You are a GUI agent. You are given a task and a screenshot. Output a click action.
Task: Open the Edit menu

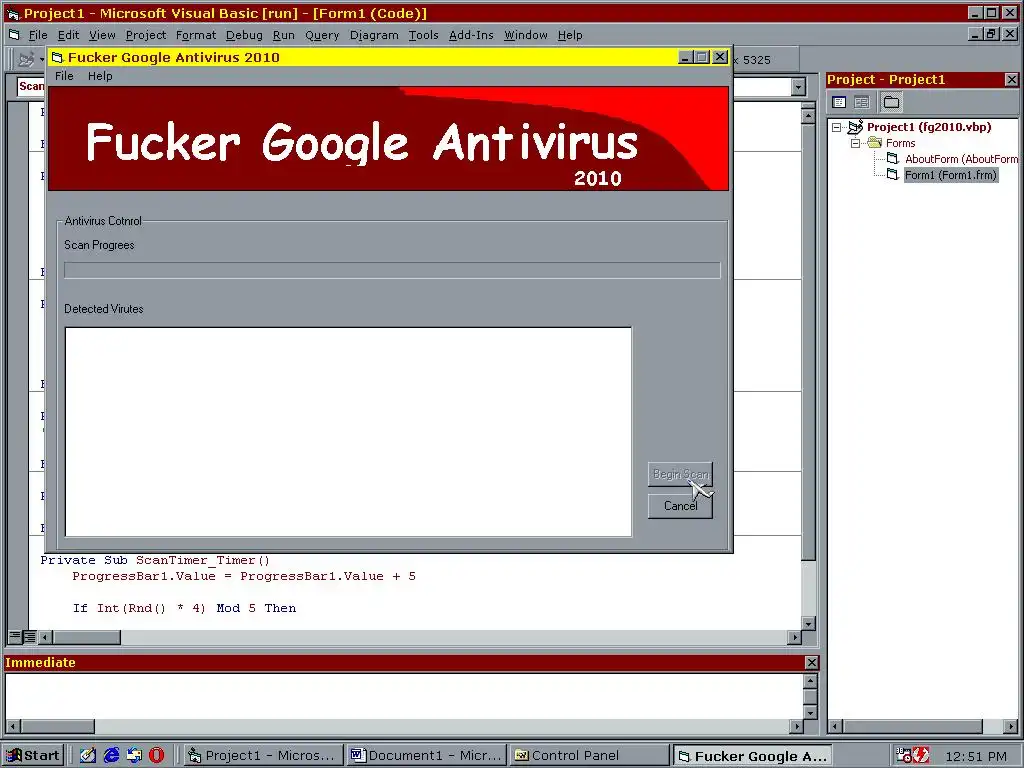[x=68, y=35]
